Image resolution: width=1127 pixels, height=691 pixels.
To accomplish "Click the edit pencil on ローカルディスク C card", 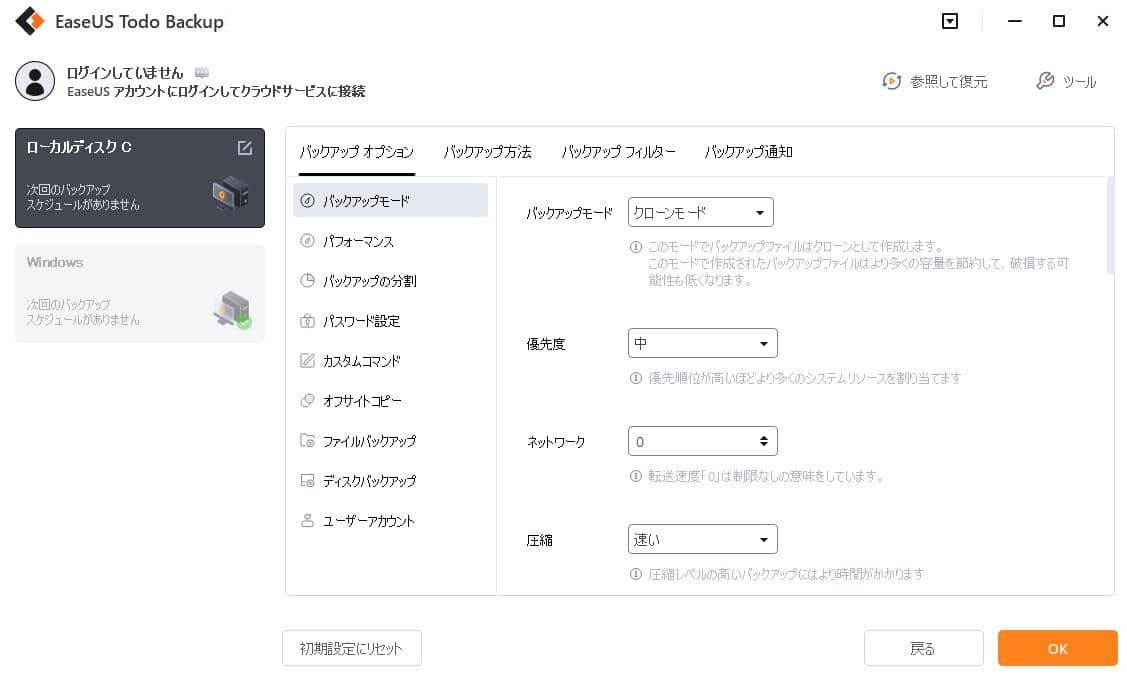I will point(243,147).
